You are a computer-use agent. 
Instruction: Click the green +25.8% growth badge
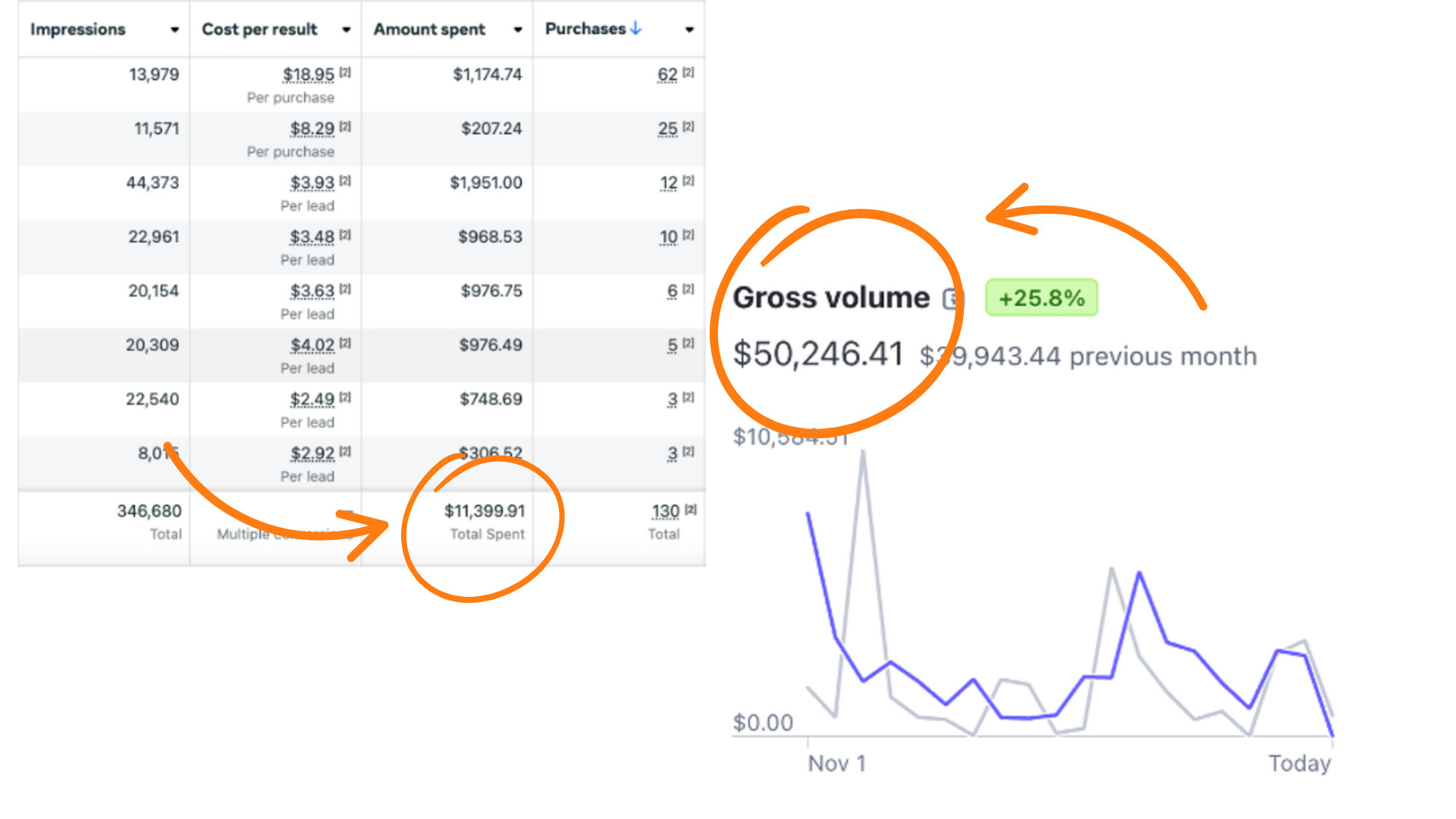point(1041,298)
